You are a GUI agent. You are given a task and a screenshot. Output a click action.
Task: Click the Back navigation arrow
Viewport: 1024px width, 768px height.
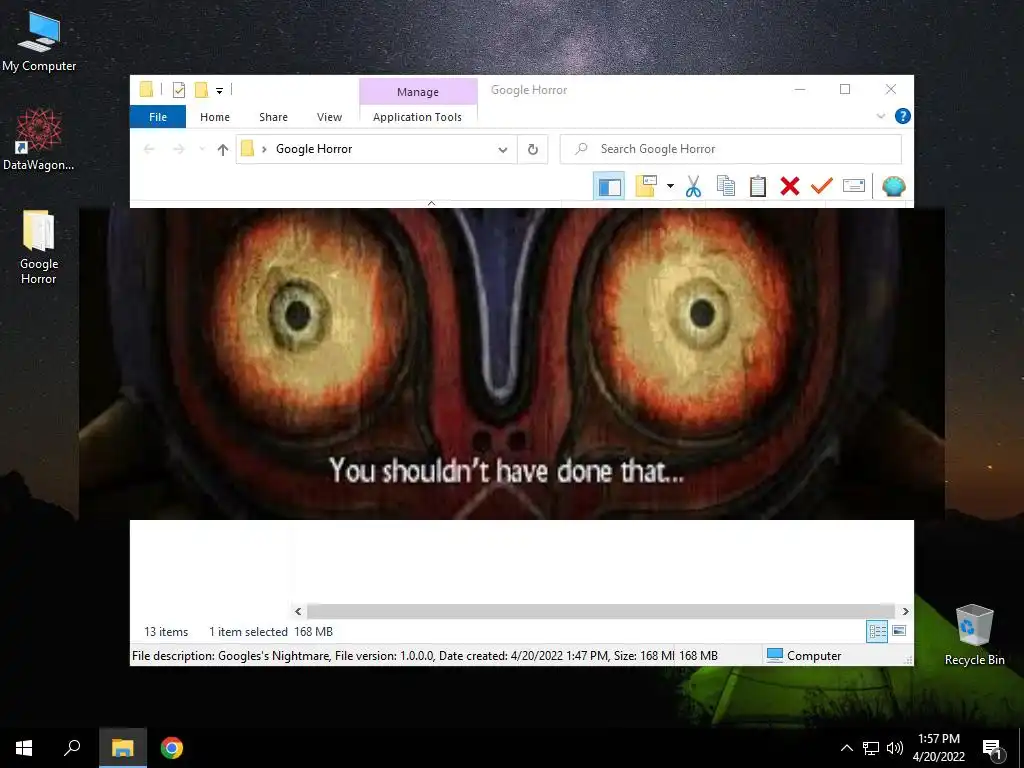[x=149, y=150]
